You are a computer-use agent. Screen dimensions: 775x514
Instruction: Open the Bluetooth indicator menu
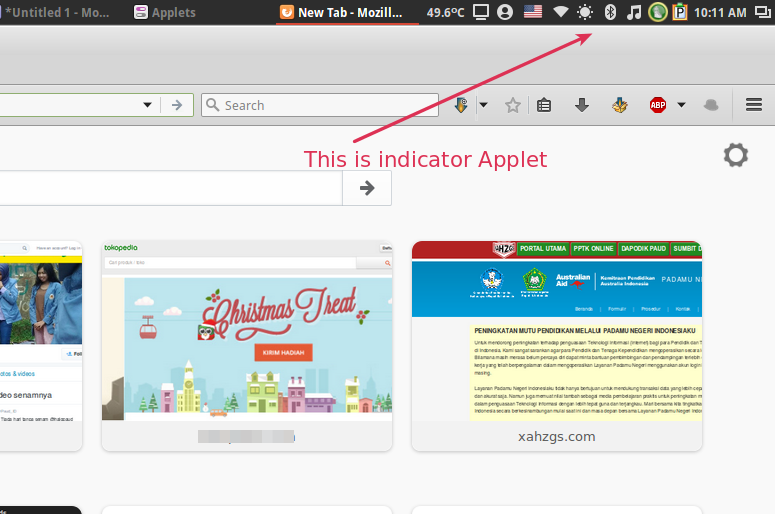click(610, 12)
